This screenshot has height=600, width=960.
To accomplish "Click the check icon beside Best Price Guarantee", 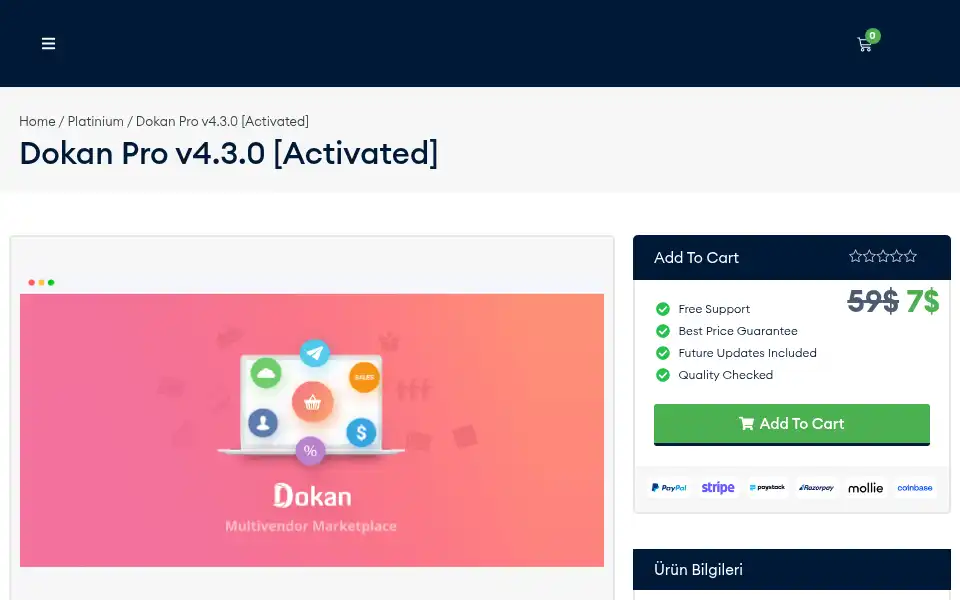I will tap(662, 331).
